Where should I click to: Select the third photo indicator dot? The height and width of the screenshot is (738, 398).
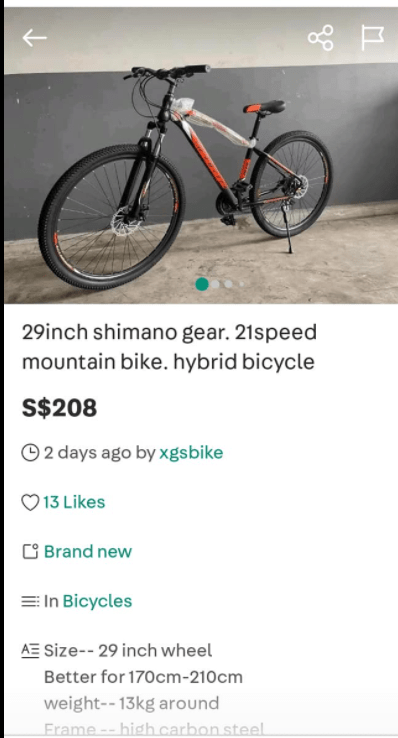(x=228, y=284)
